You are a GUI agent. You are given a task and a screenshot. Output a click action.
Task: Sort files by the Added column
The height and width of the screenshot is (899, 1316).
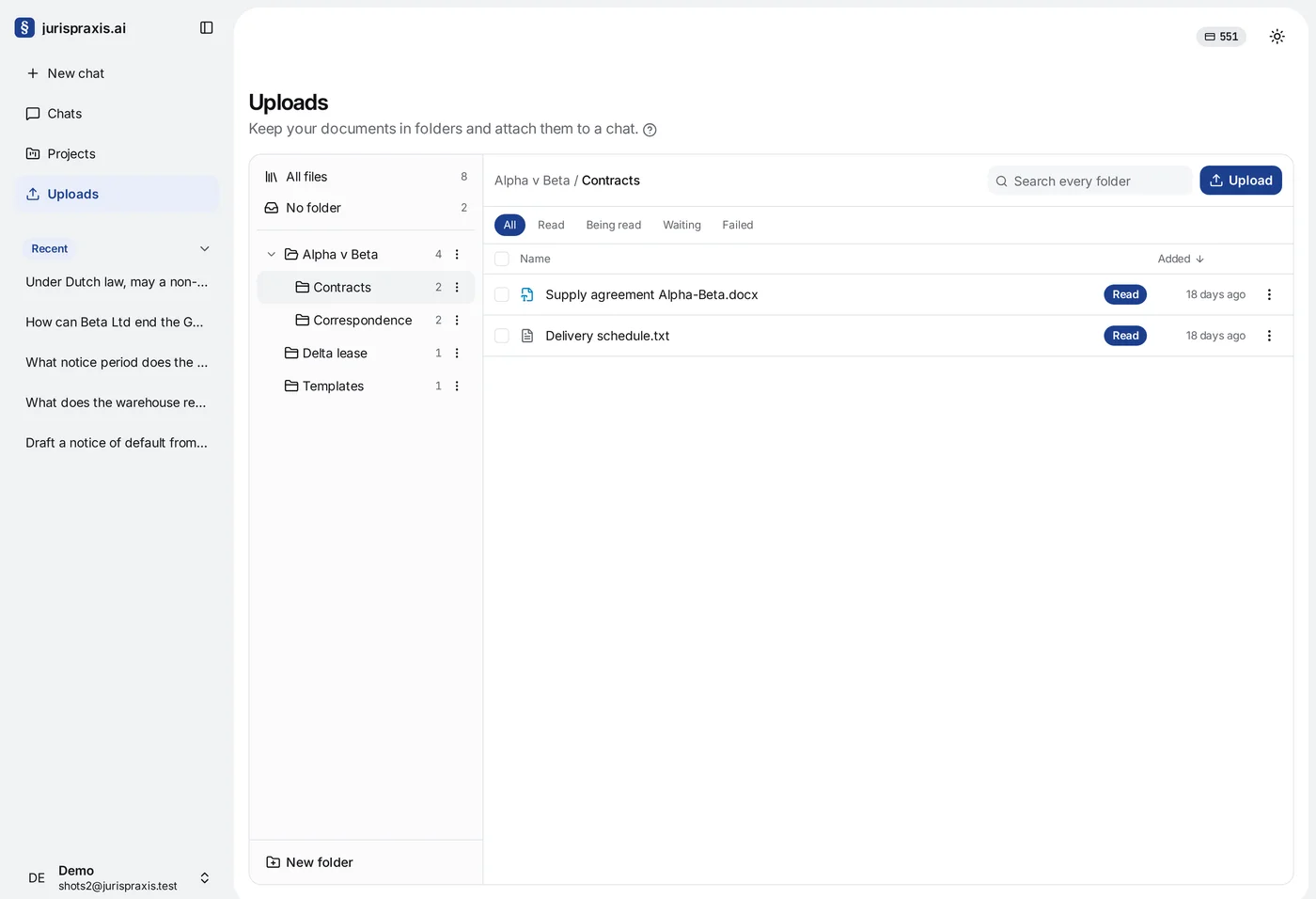1181,259
